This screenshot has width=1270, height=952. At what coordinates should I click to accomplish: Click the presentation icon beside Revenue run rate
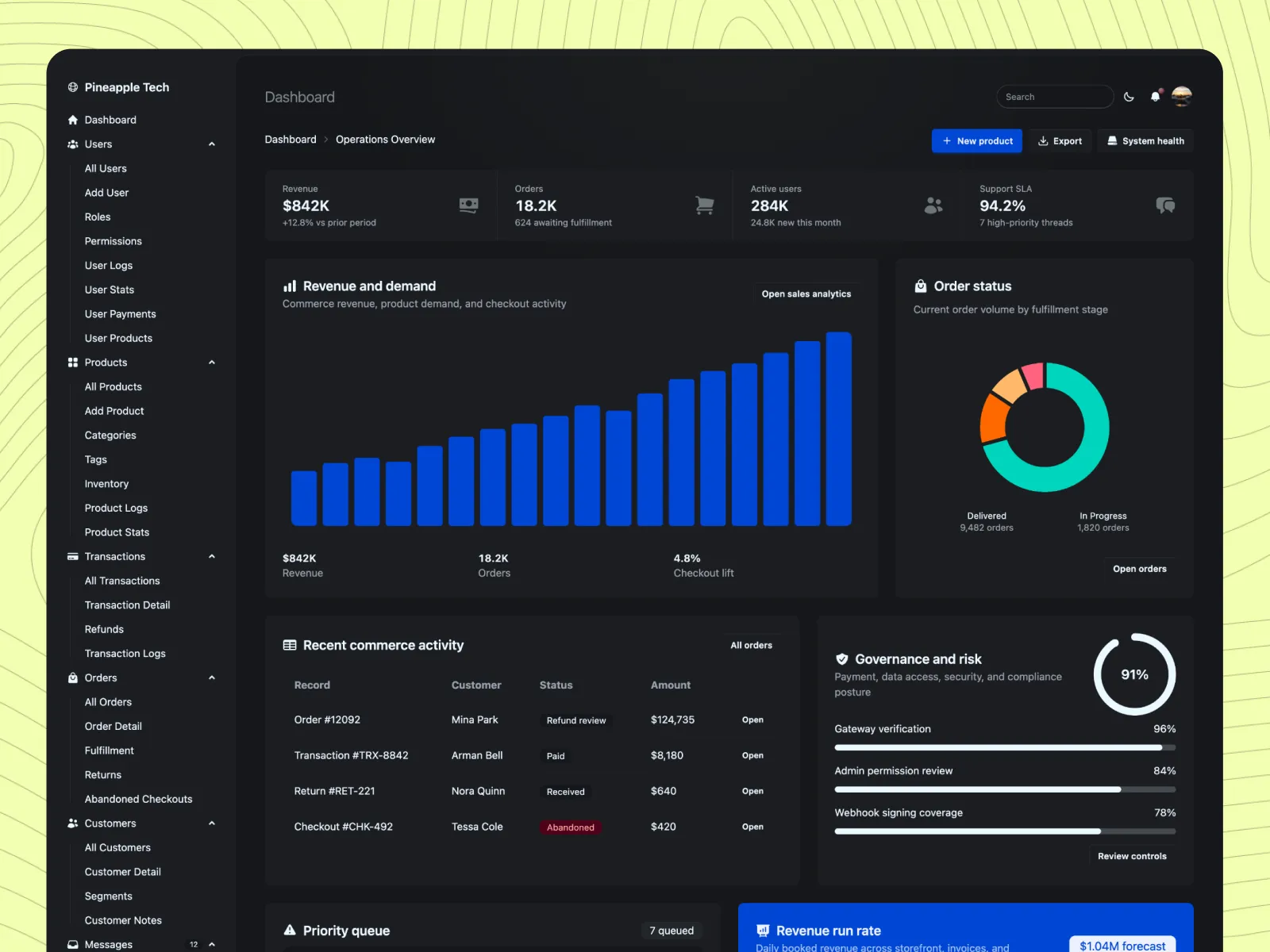point(763,931)
